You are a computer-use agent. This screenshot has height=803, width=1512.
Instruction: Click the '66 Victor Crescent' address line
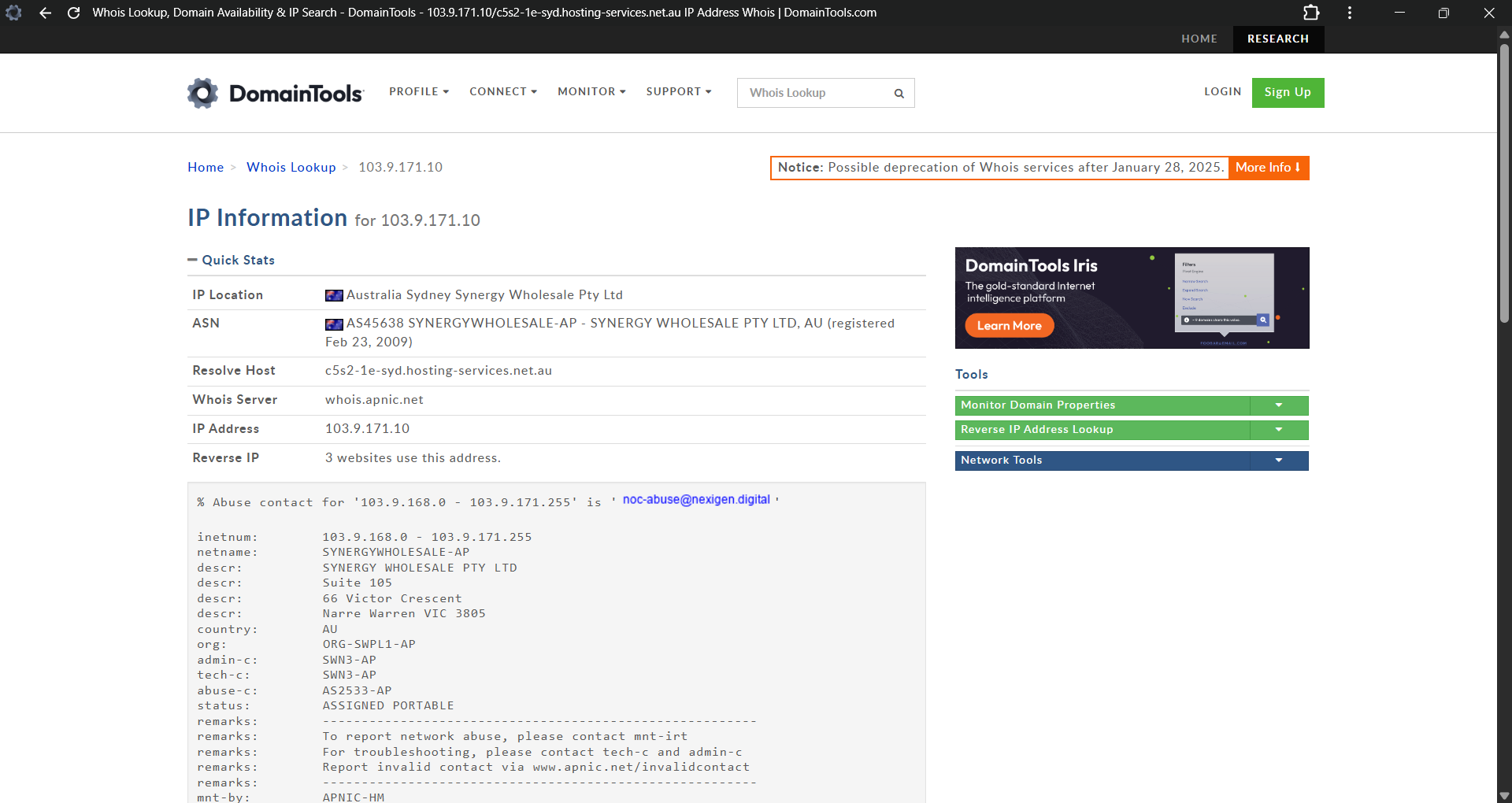tap(392, 599)
